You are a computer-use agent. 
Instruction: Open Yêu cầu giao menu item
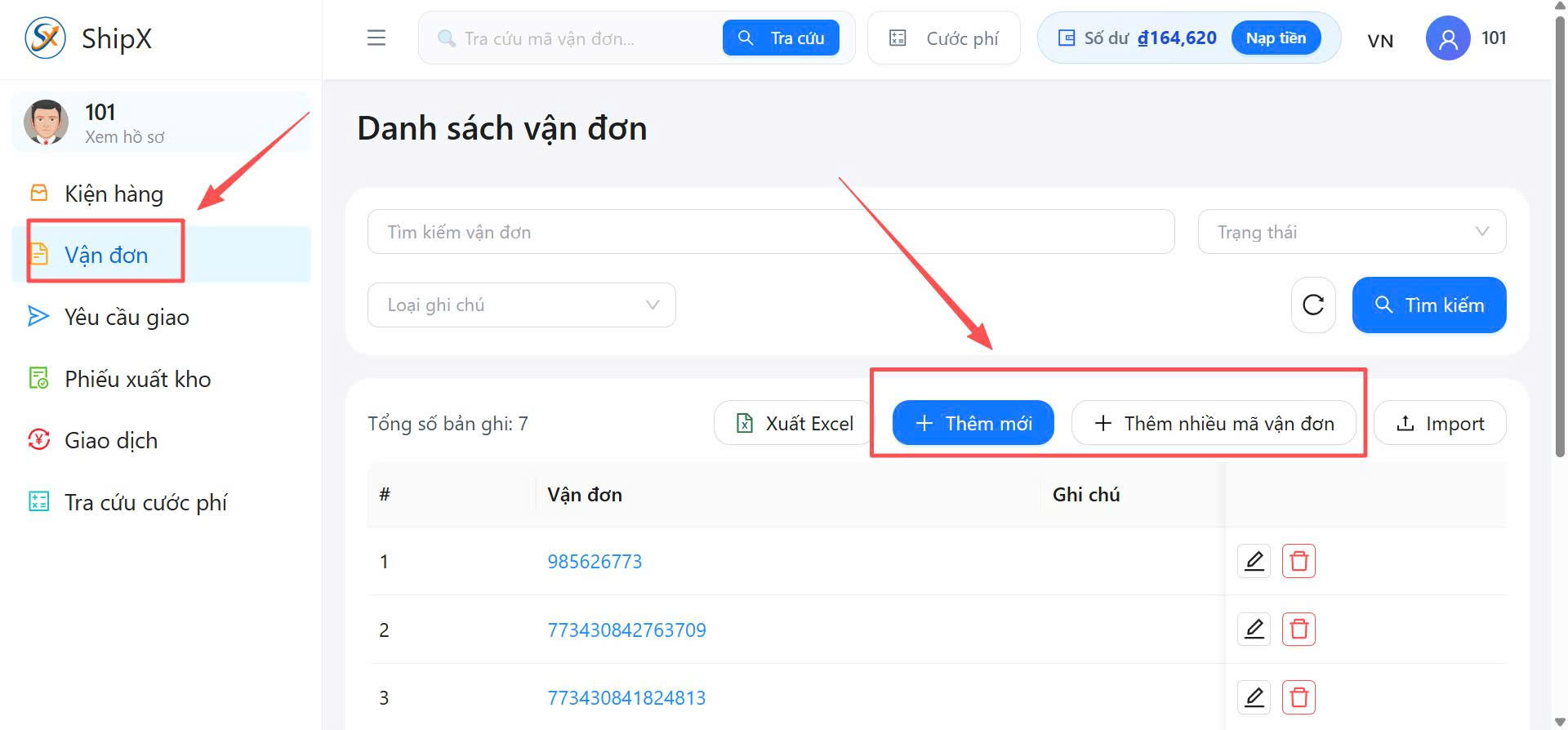tap(161, 317)
